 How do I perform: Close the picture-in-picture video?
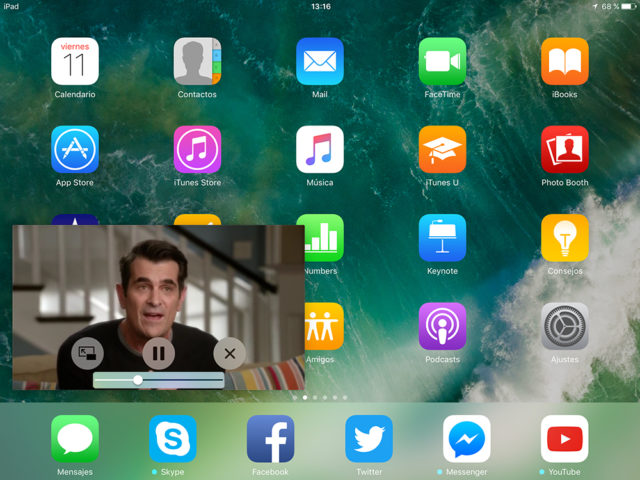(x=230, y=353)
